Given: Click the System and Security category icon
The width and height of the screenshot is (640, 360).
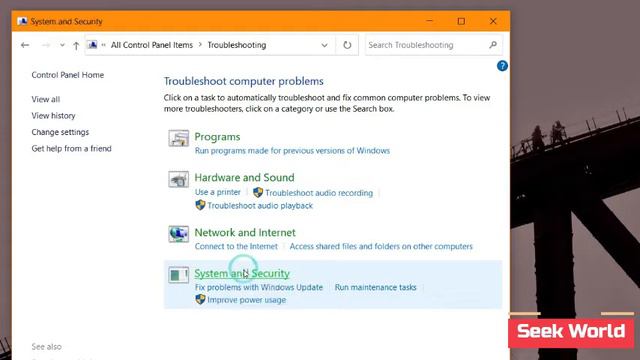Looking at the screenshot, I should tap(178, 275).
